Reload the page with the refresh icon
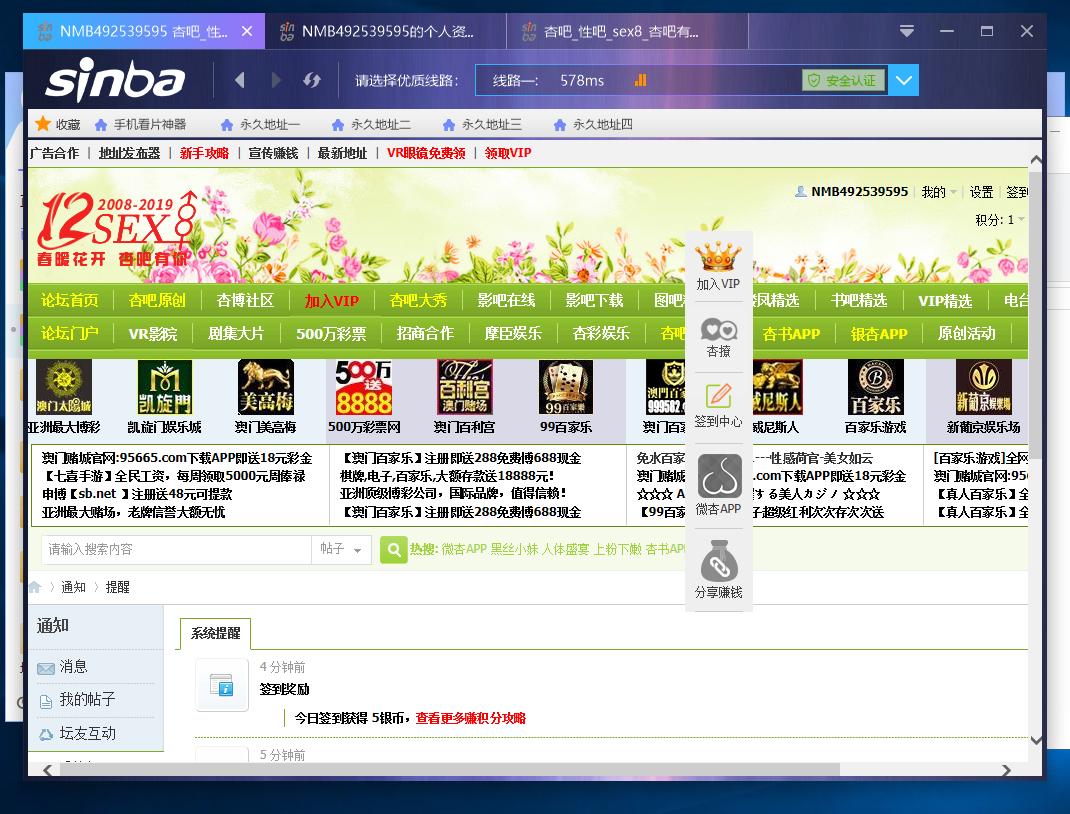Viewport: 1070px width, 814px height. coord(312,80)
